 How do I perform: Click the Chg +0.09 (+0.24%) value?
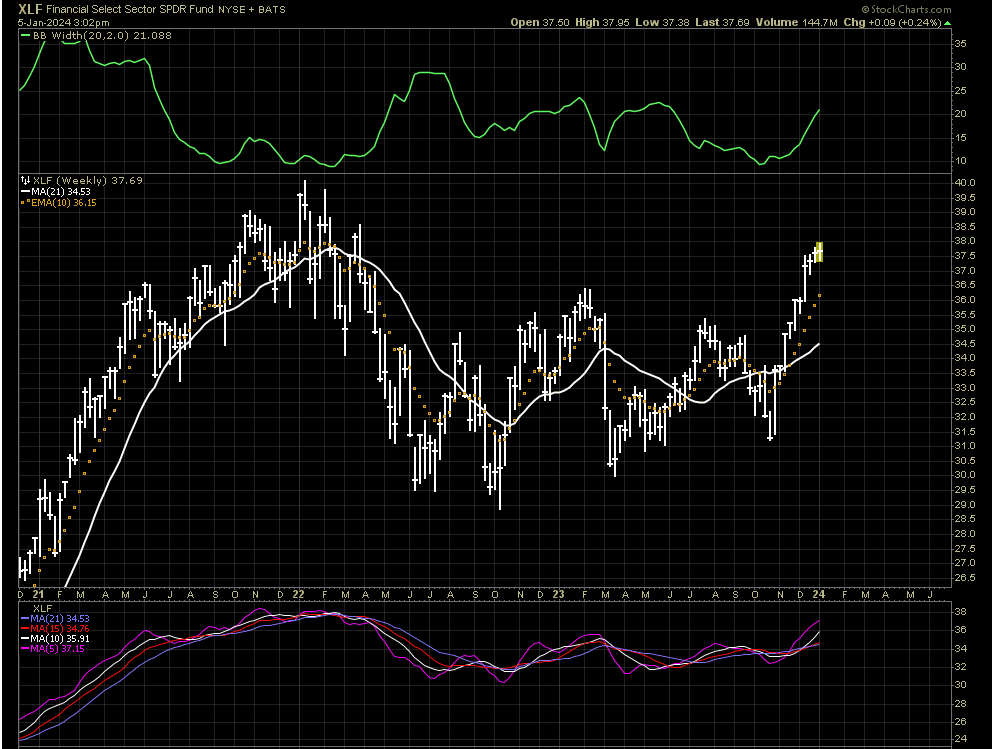coord(893,22)
